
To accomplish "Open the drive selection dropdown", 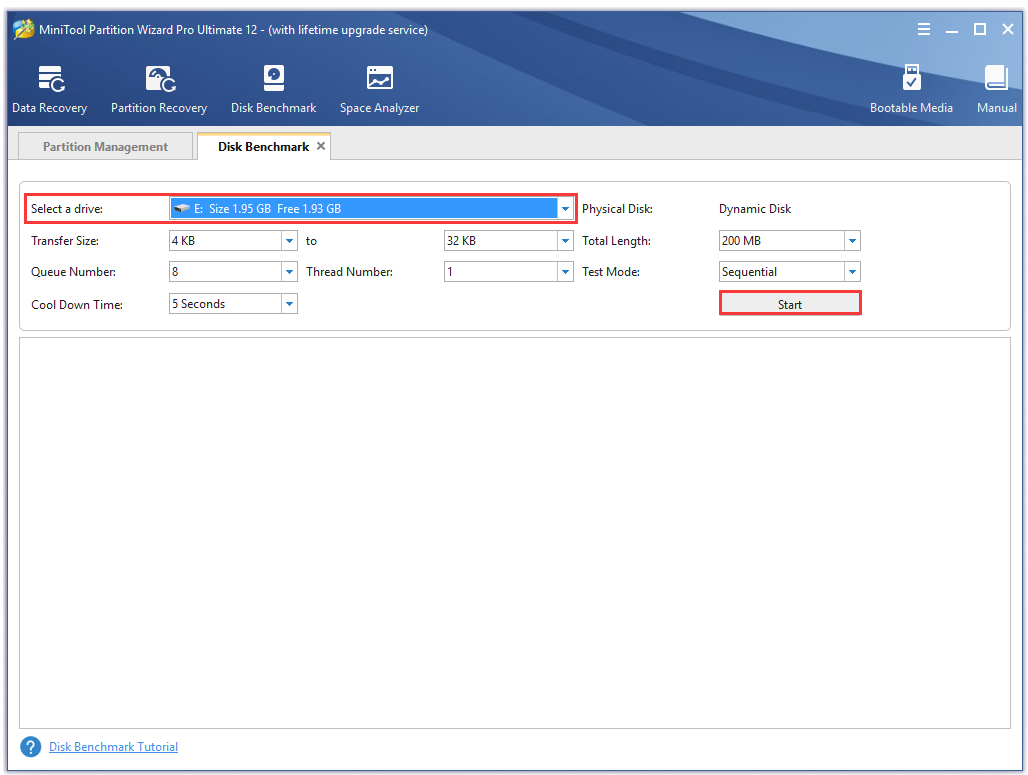I will [x=565, y=208].
